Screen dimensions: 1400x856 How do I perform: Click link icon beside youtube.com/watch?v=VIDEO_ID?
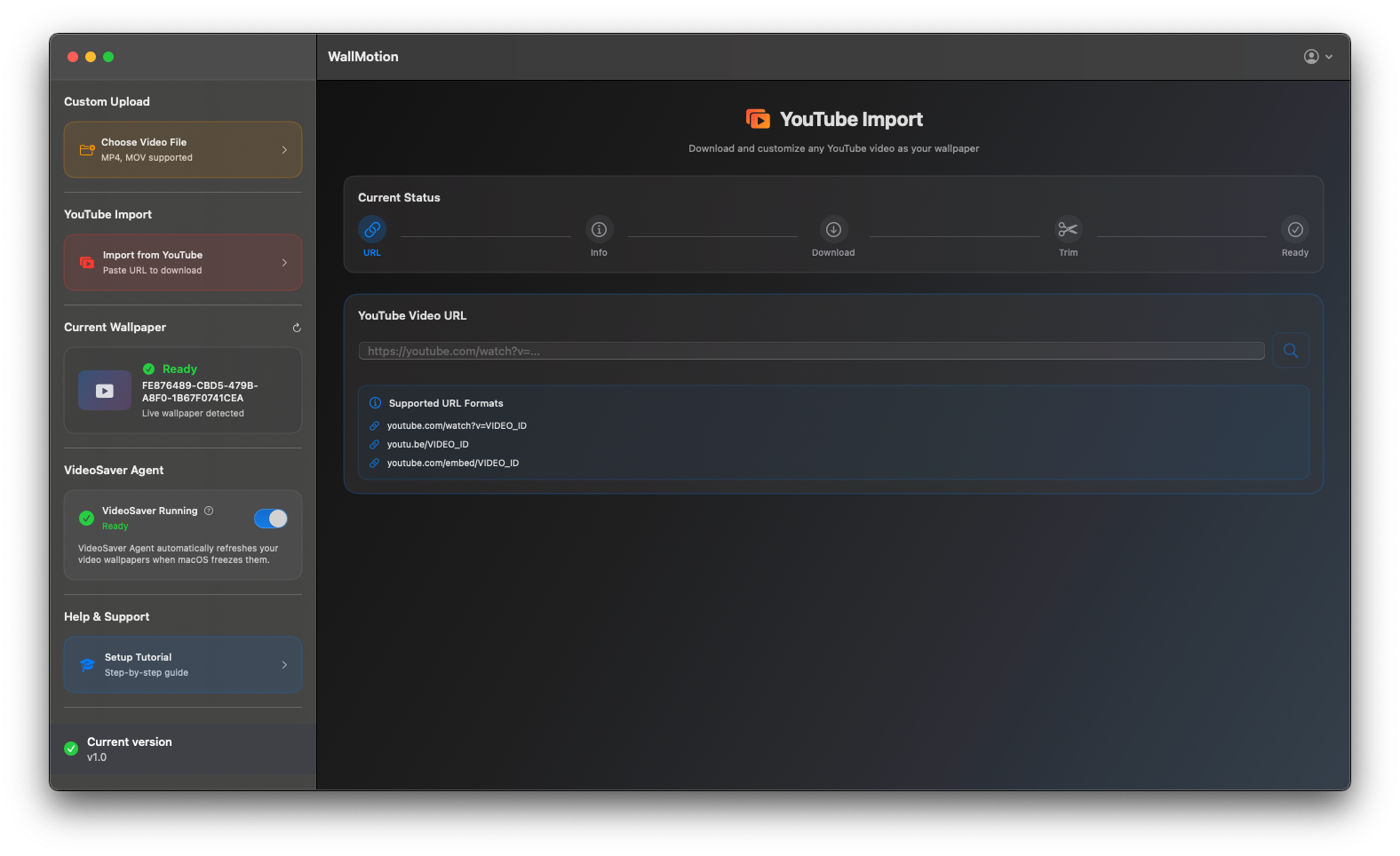pyautogui.click(x=375, y=426)
